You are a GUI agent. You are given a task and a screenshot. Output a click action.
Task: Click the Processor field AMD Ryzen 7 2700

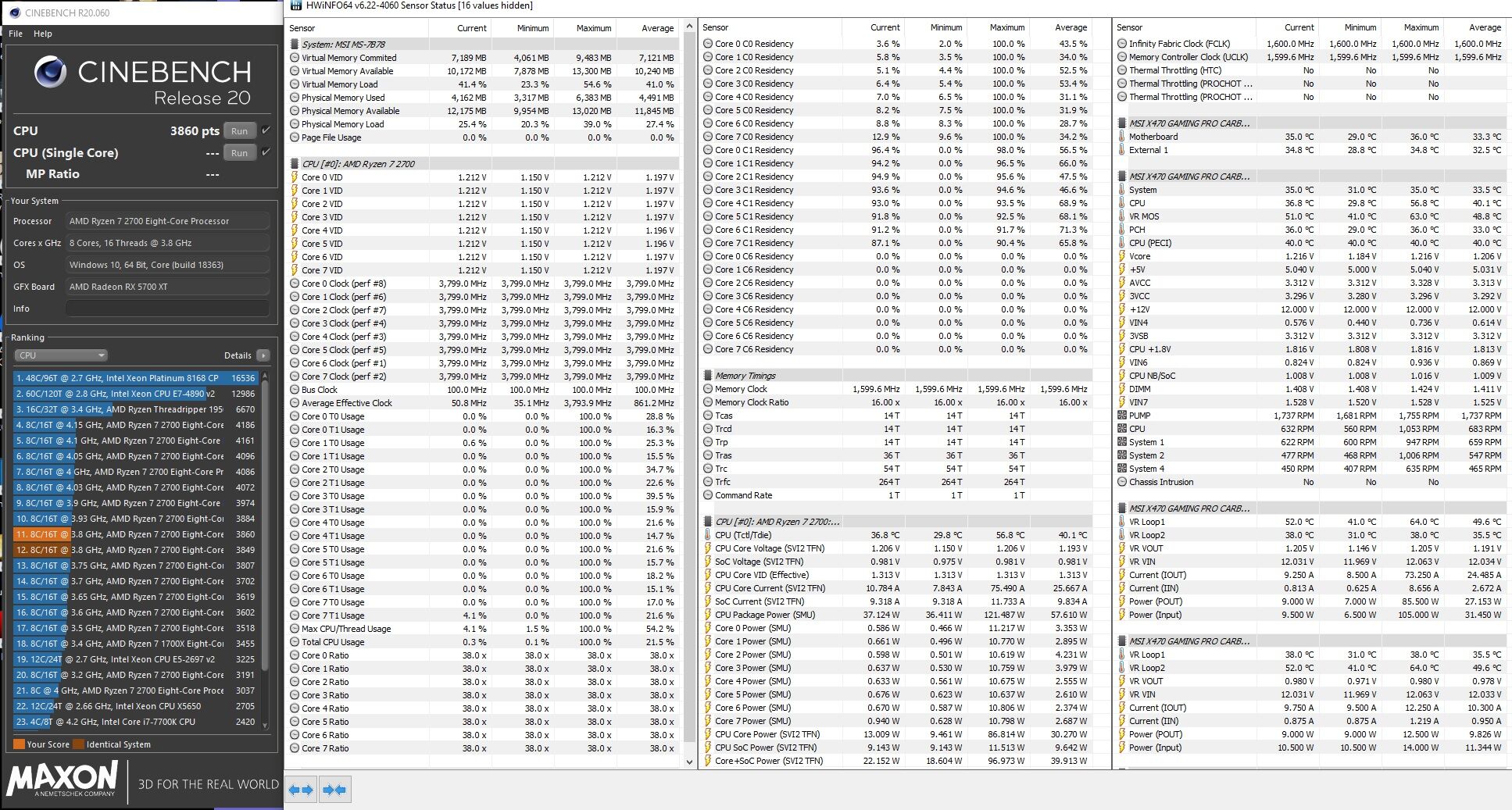167,221
